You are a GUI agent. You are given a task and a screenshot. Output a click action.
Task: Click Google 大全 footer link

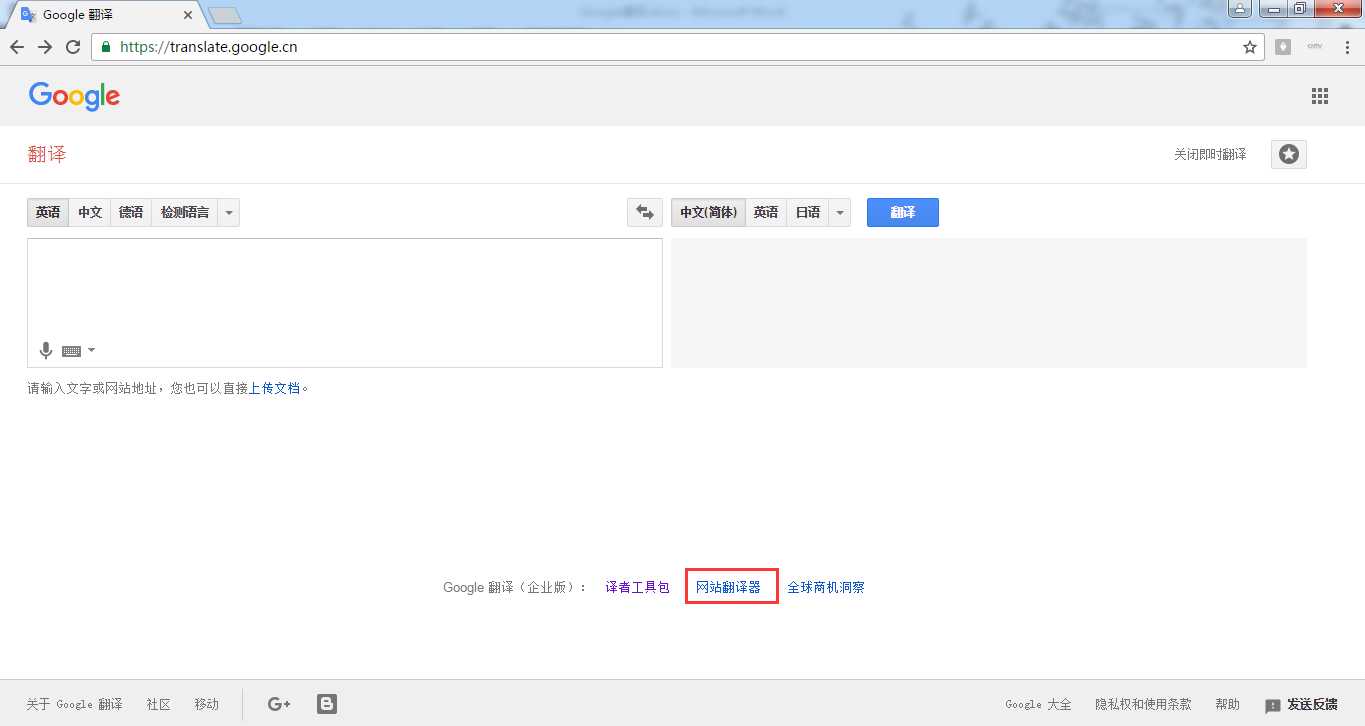(1038, 704)
